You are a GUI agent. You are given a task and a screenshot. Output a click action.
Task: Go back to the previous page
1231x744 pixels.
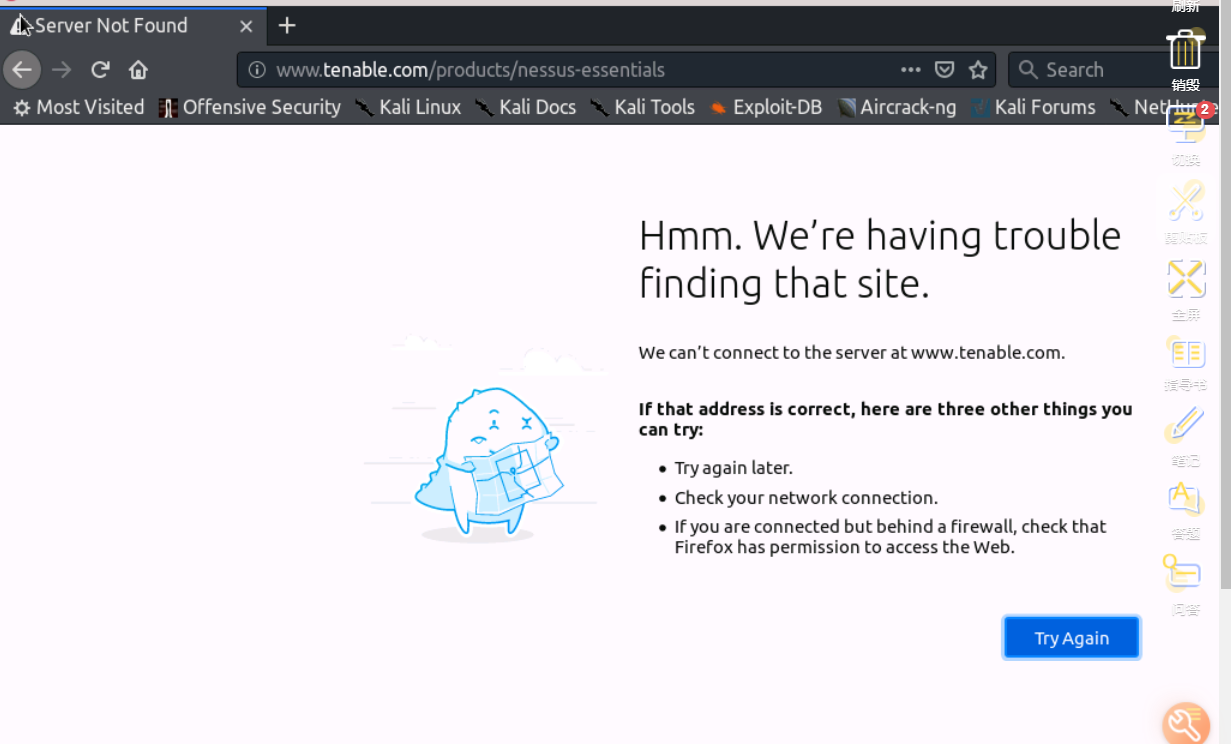point(22,70)
